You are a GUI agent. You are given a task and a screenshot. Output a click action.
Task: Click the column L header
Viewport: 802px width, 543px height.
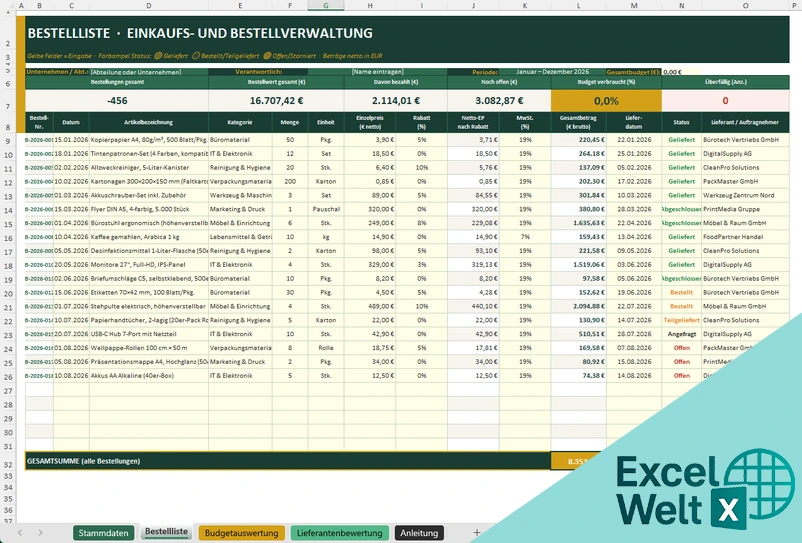coord(578,6)
